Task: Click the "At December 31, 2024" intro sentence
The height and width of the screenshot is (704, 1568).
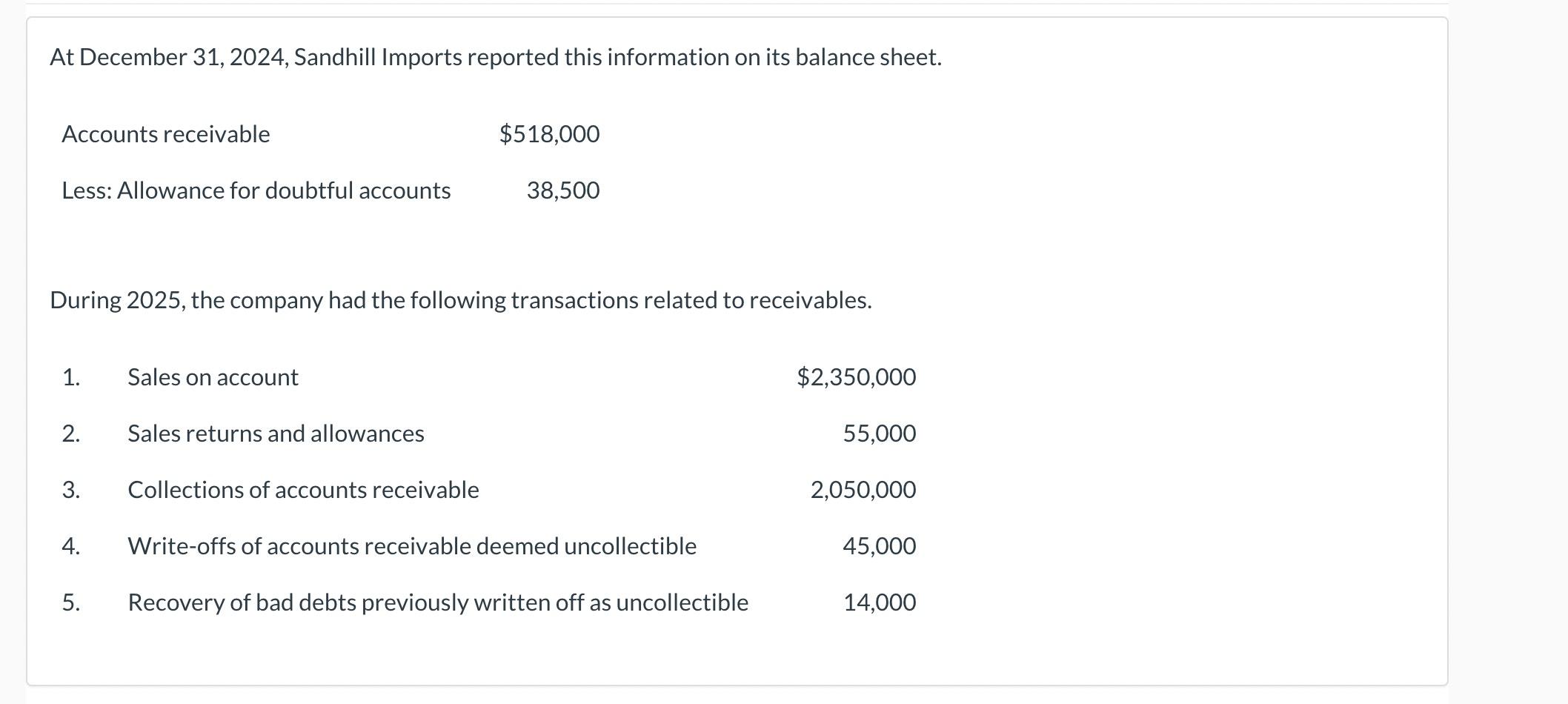Action: point(495,57)
